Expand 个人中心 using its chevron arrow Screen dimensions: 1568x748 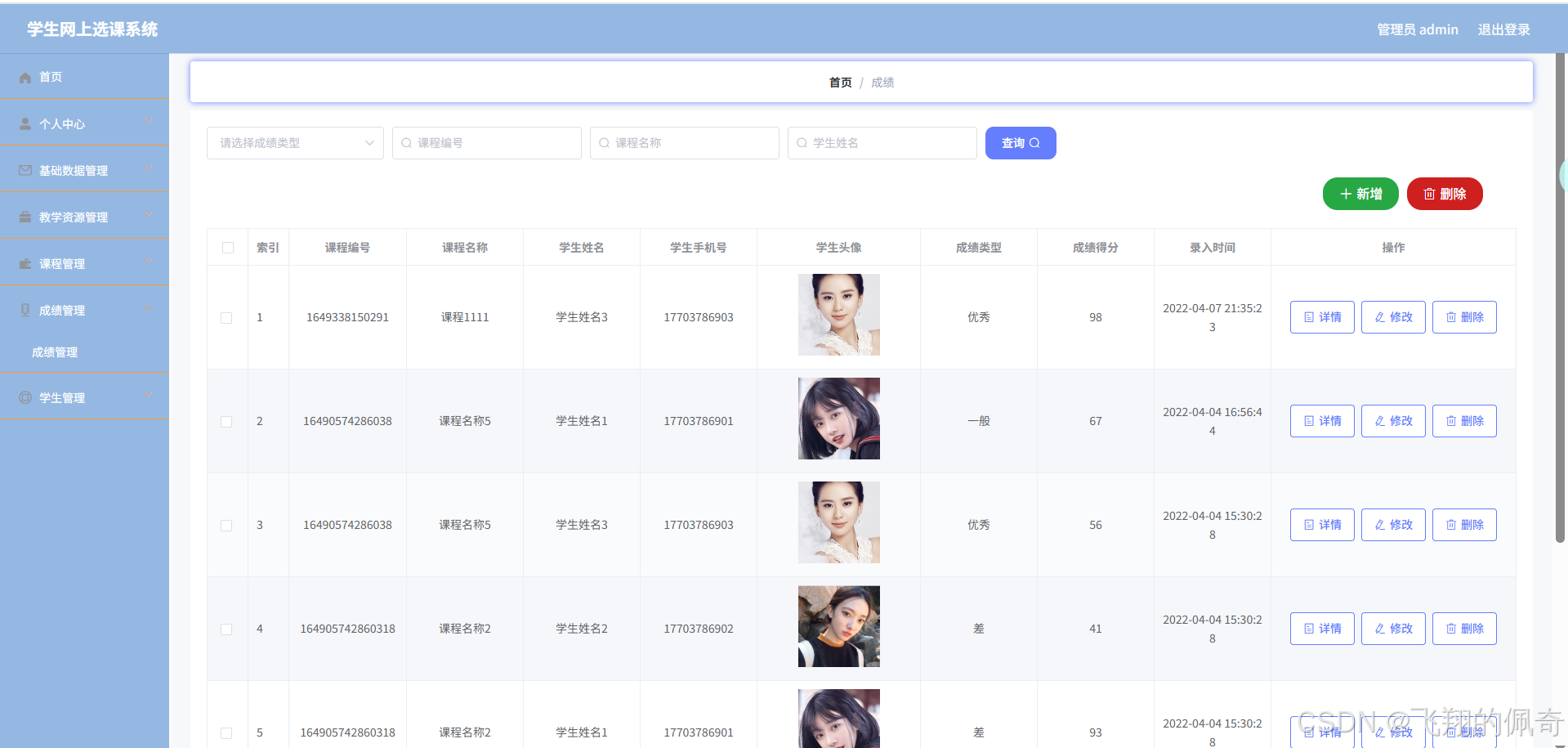pos(149,122)
